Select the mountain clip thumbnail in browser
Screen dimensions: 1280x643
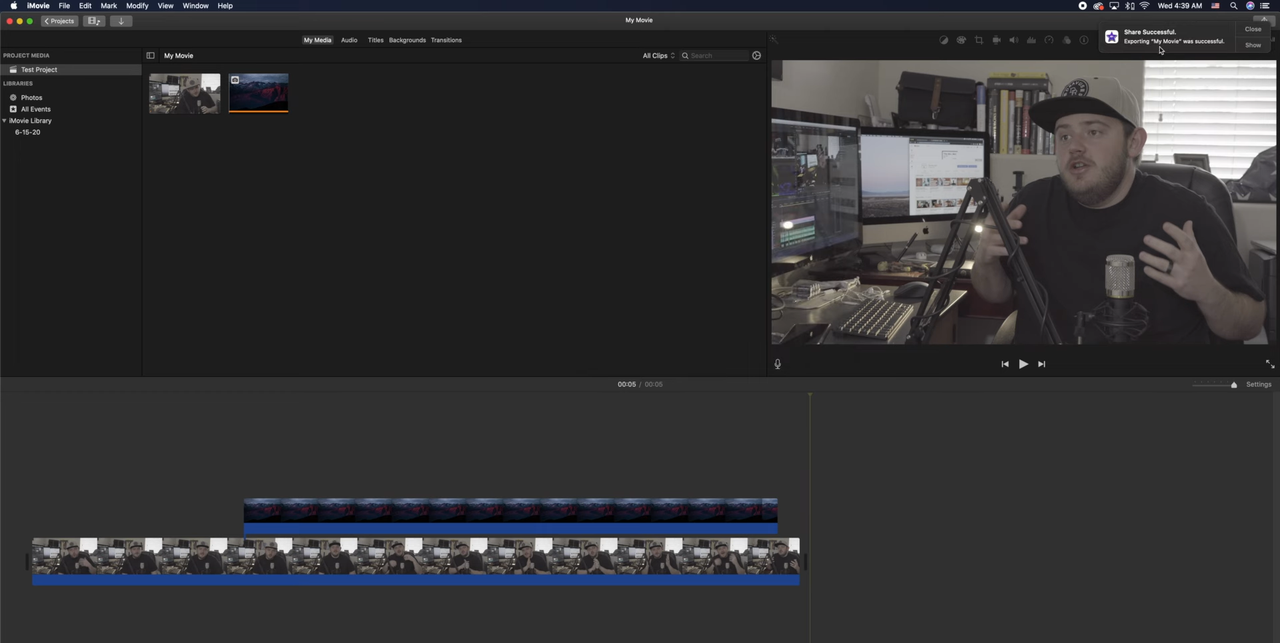(x=258, y=93)
